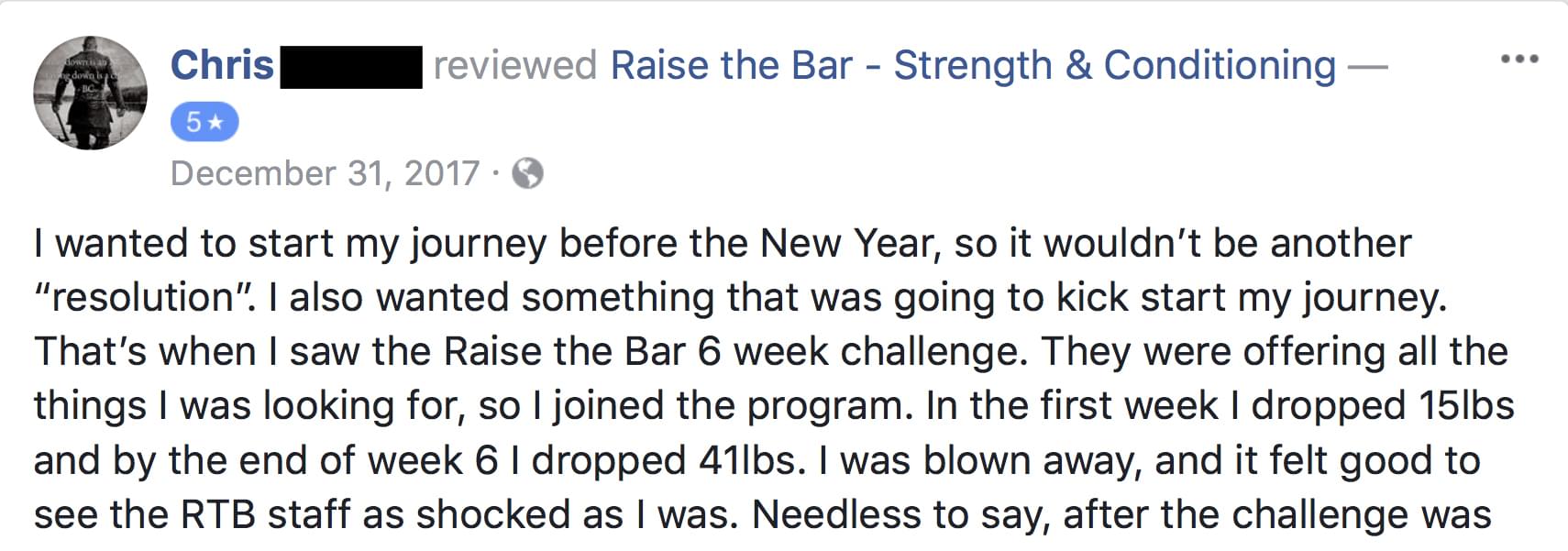The image size is (1568, 551).
Task: Open the December 31, 2017 timestamp permalink
Action: coord(325,173)
